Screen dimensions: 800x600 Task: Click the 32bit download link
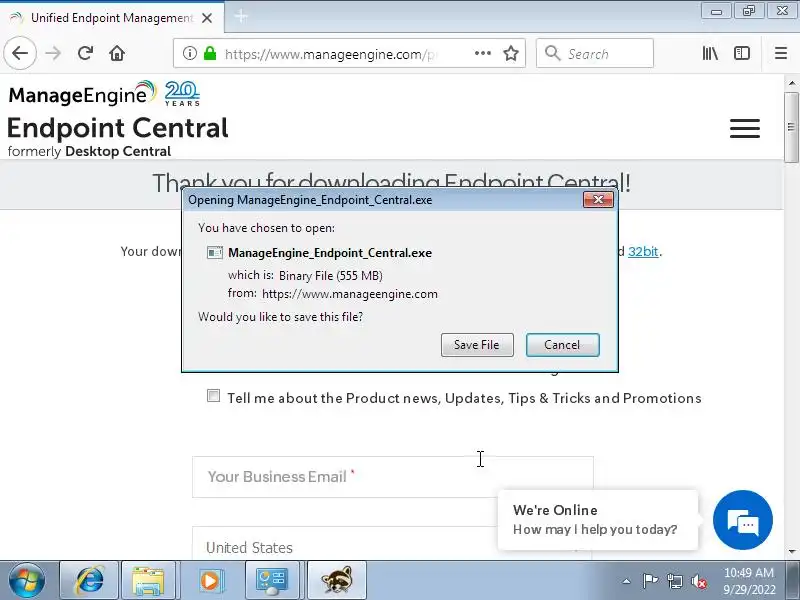[643, 252]
